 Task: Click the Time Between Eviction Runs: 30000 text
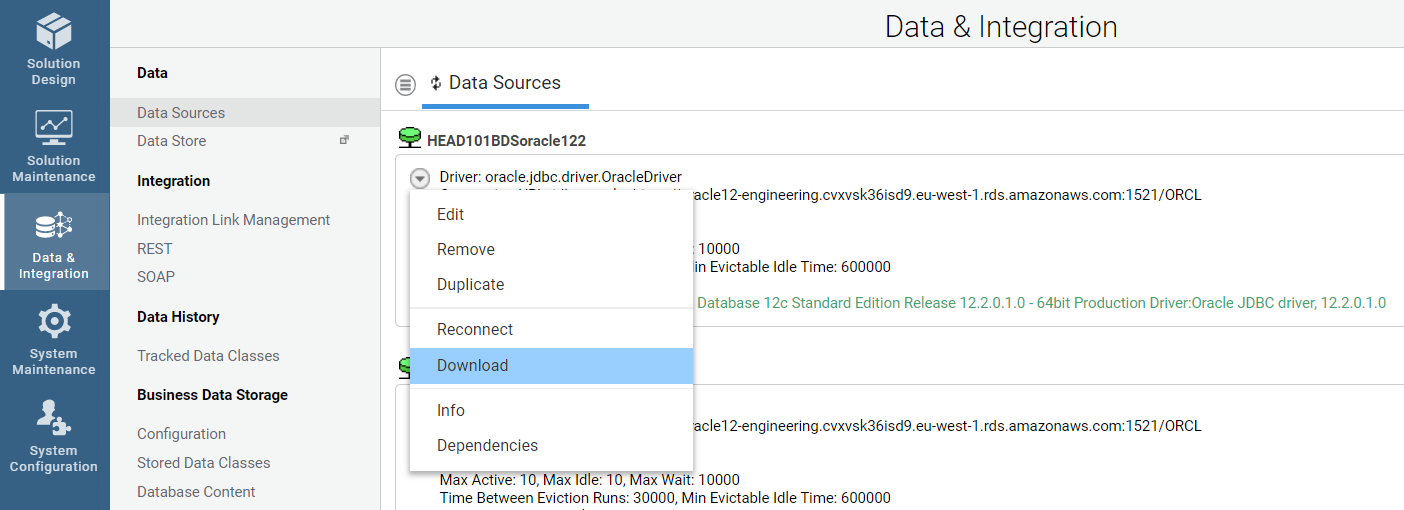[x=665, y=498]
